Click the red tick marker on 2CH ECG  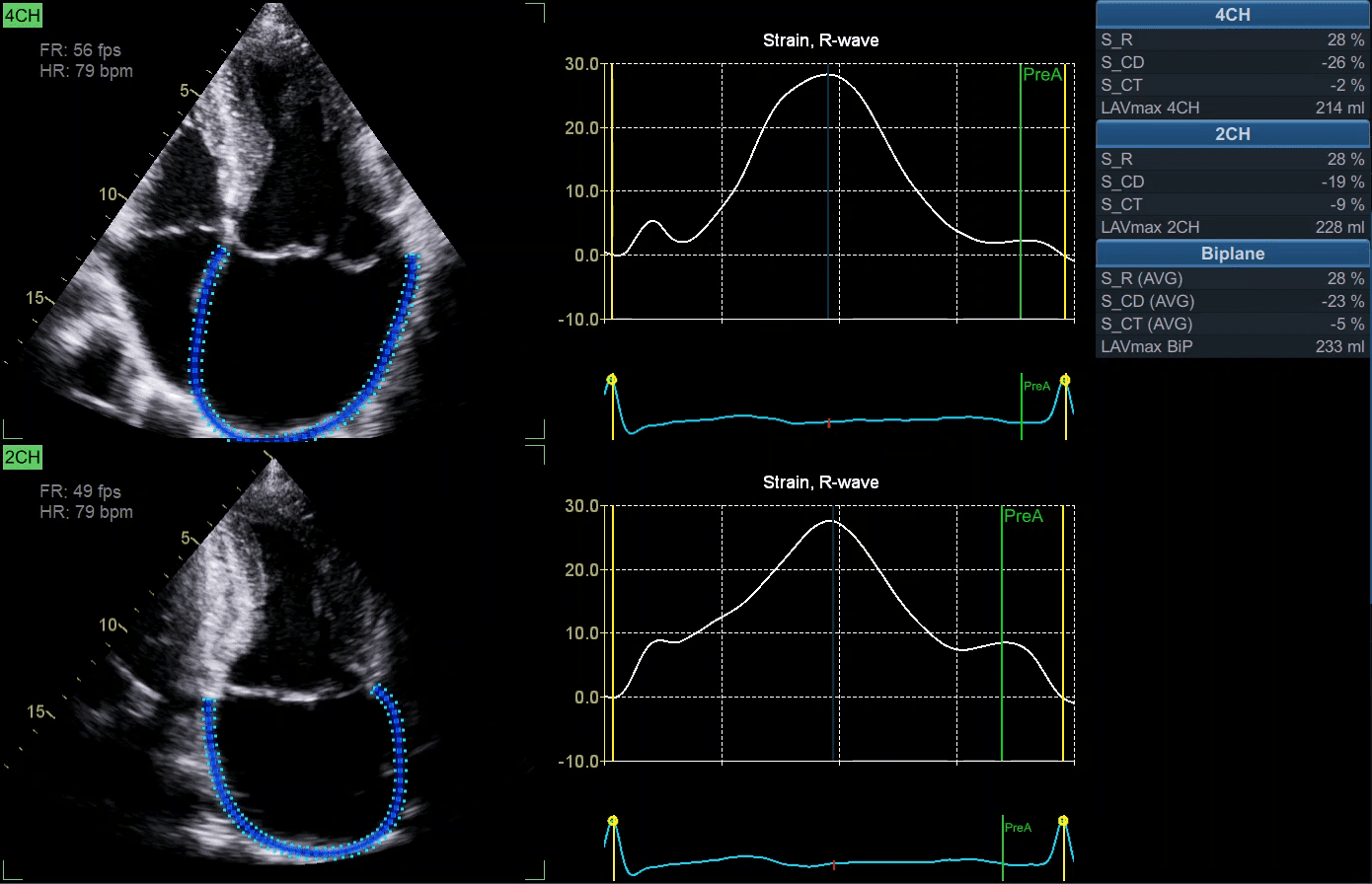click(x=833, y=865)
